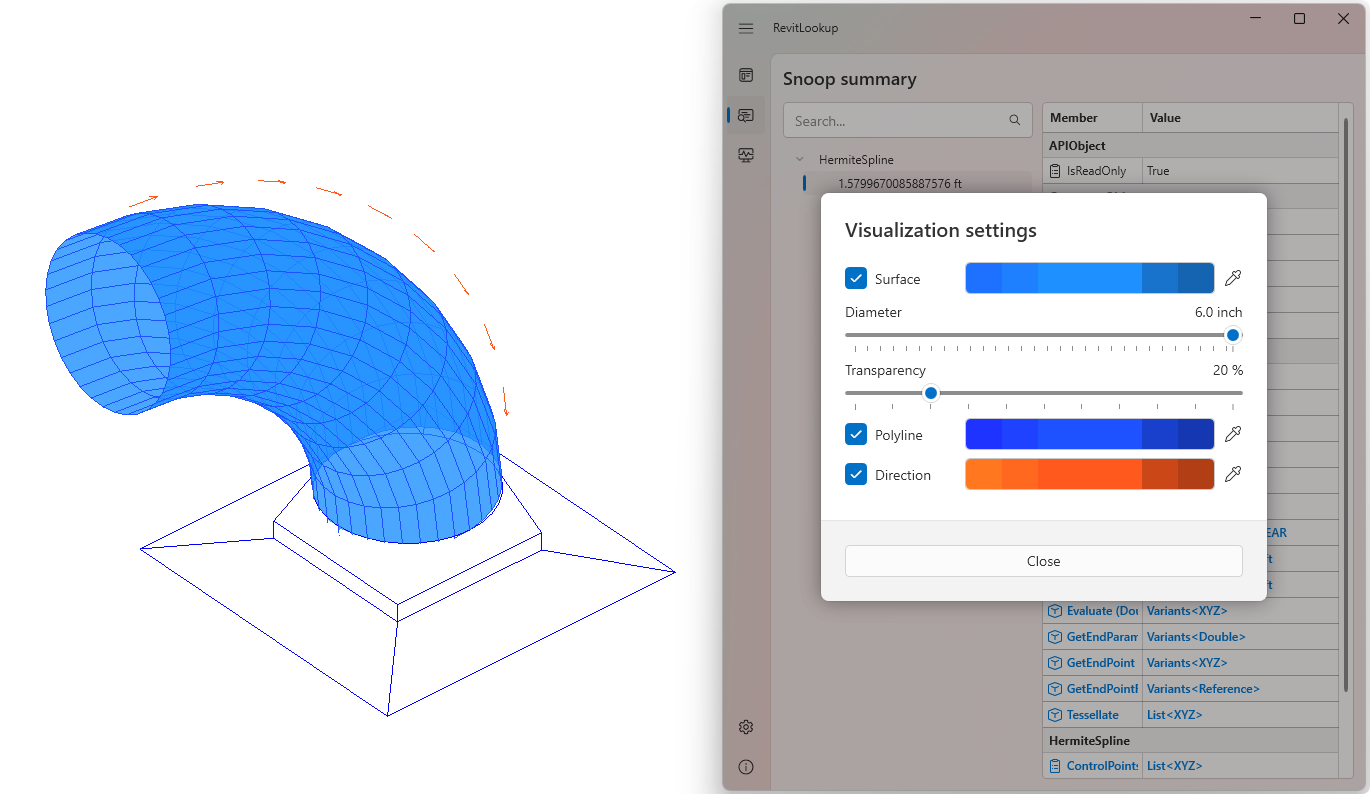Open the dashboard page in sidebar
This screenshot has height=794, width=1370.
pos(746,75)
